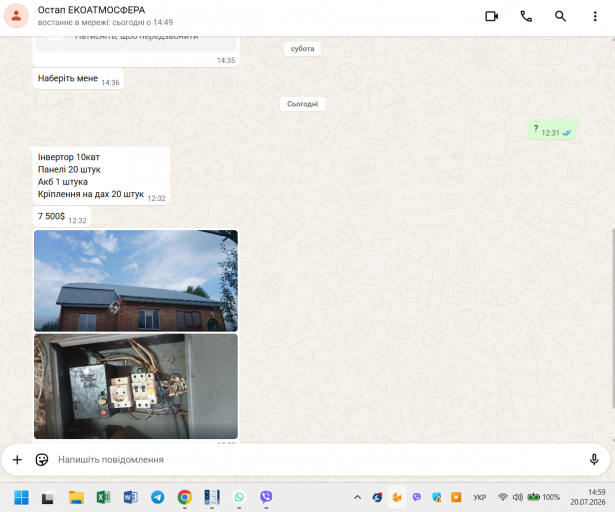Click the 'Наберіть мене' message
Image resolution: width=615 pixels, height=512 pixels.
tap(67, 78)
